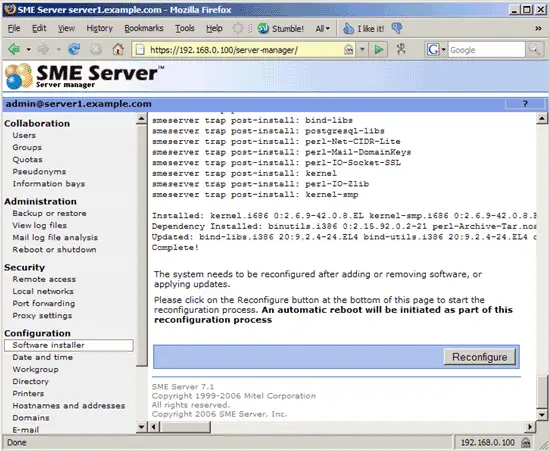Open the Local networks link

click(x=43, y=291)
